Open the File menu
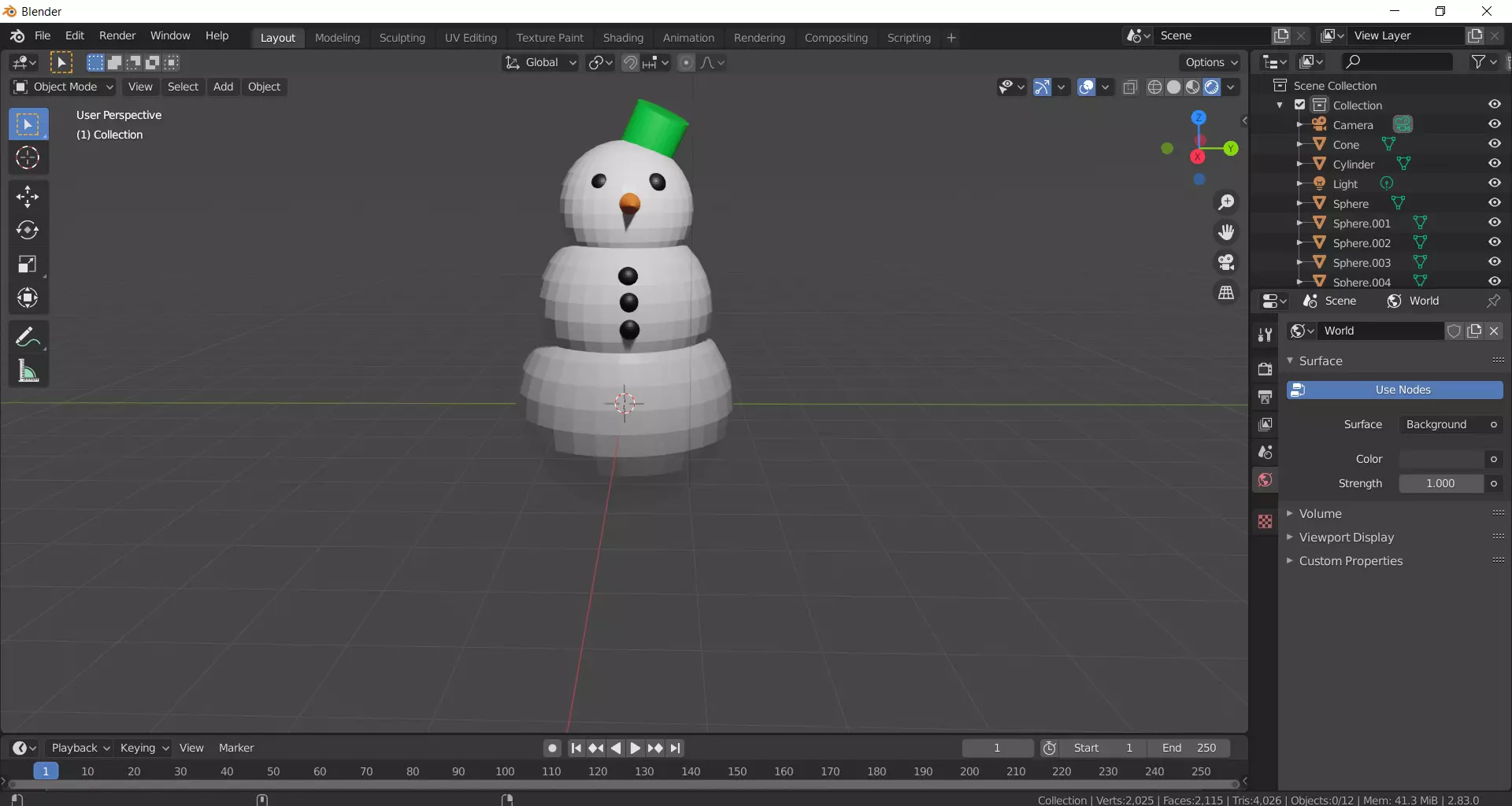 [43, 36]
